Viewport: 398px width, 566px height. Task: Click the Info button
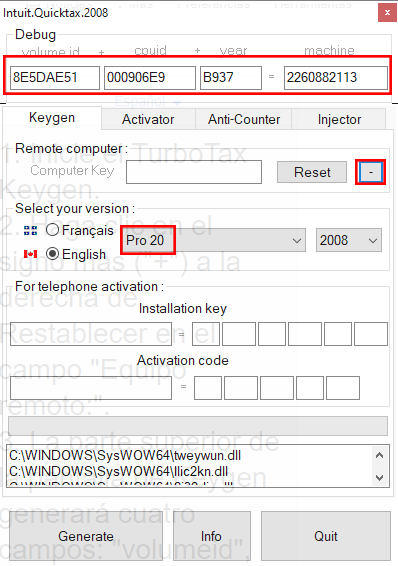tap(211, 536)
